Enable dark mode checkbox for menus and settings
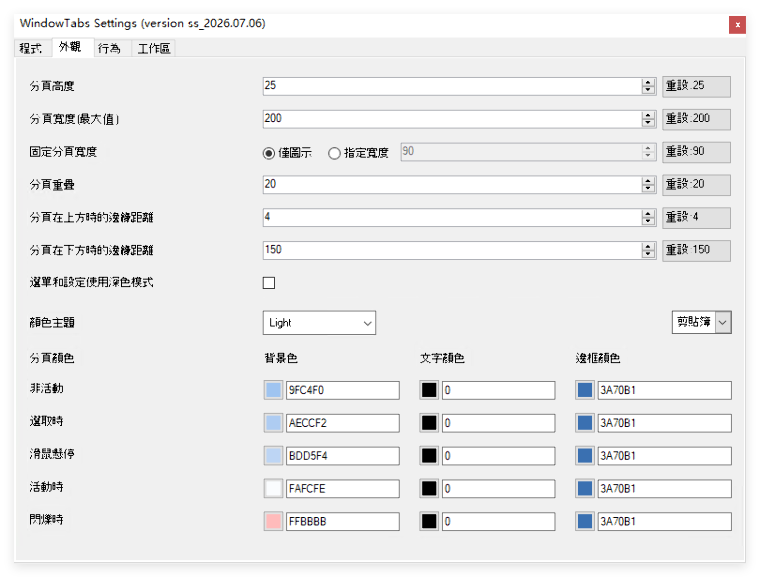 (x=269, y=283)
